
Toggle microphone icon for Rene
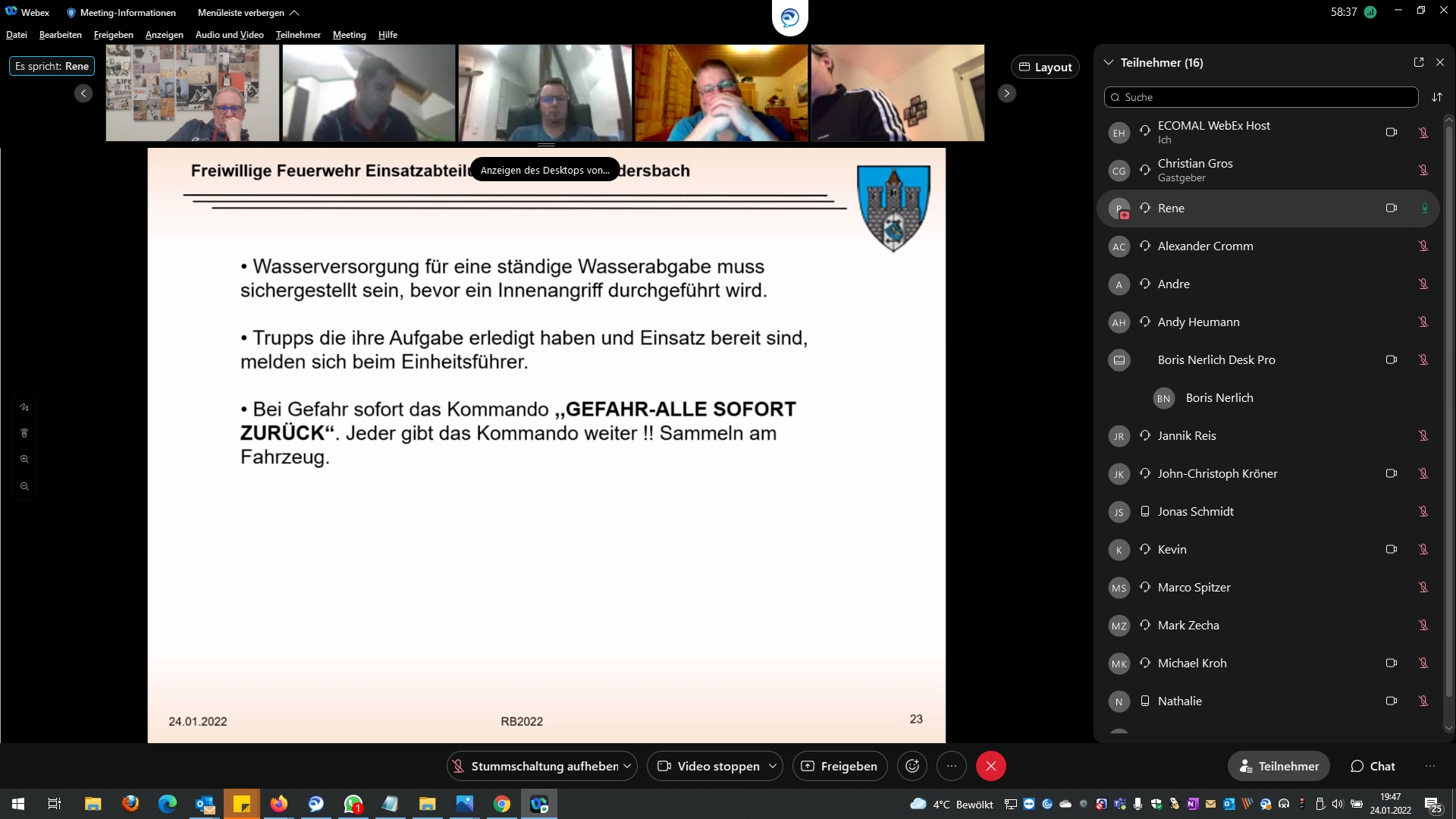(1424, 208)
